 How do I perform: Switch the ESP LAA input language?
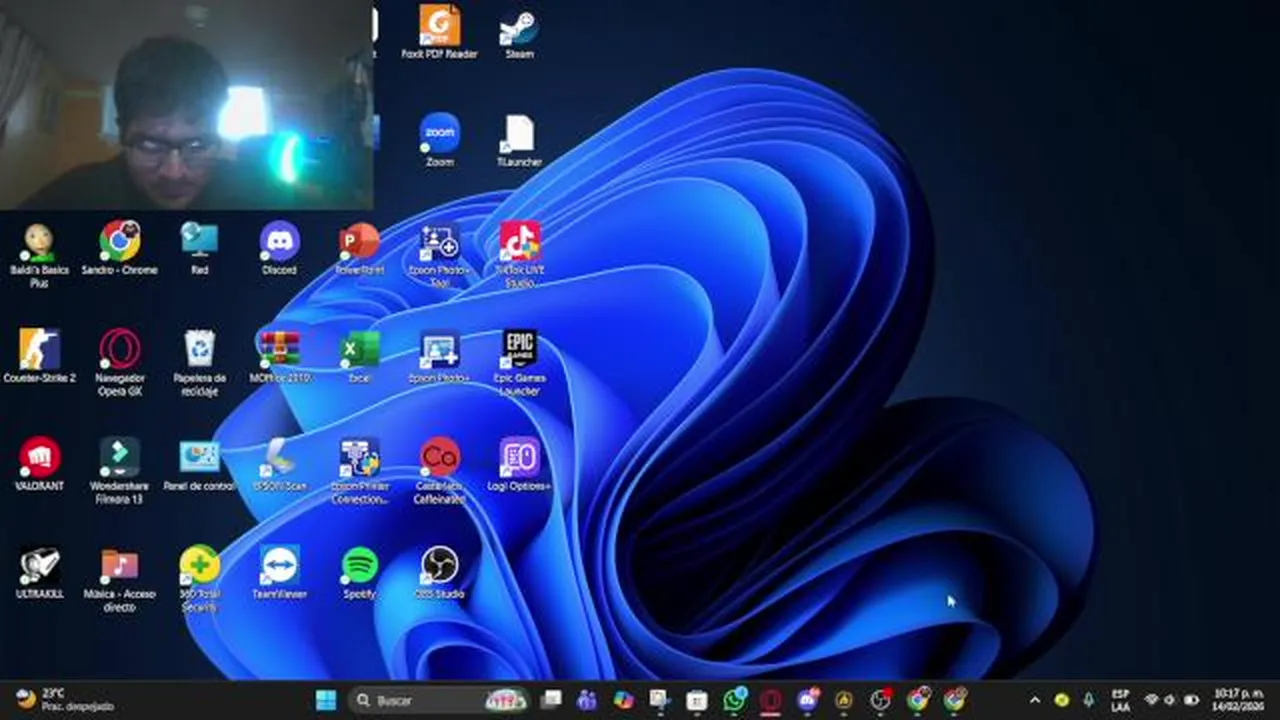click(x=1121, y=700)
